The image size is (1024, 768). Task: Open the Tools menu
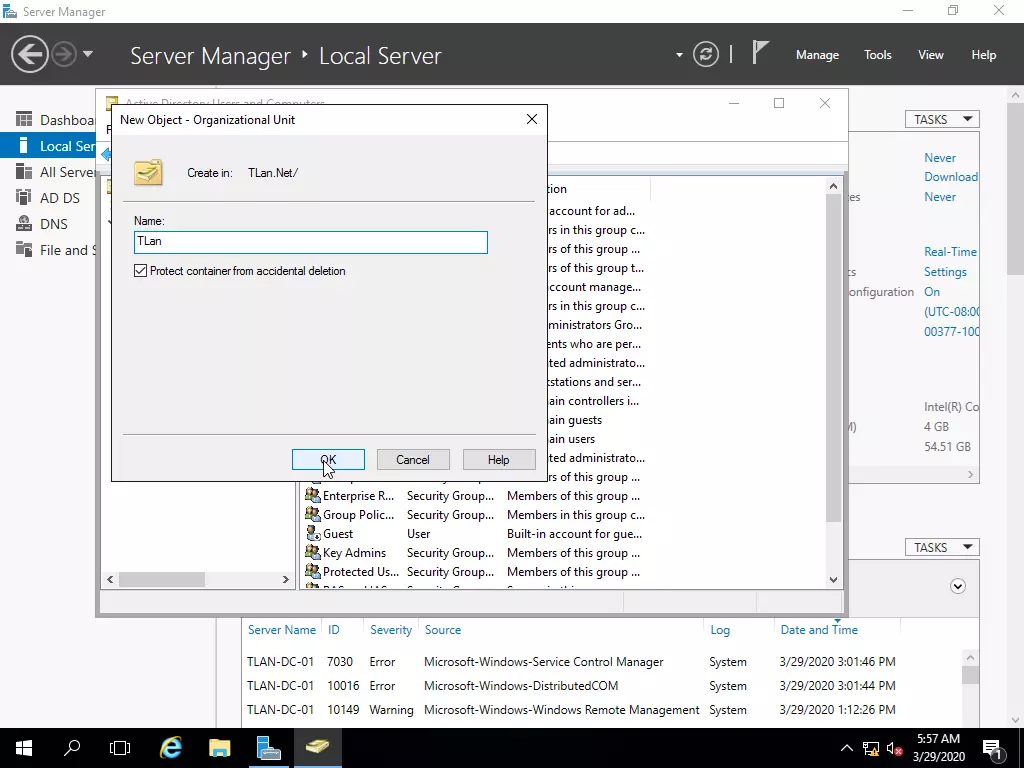coord(877,55)
